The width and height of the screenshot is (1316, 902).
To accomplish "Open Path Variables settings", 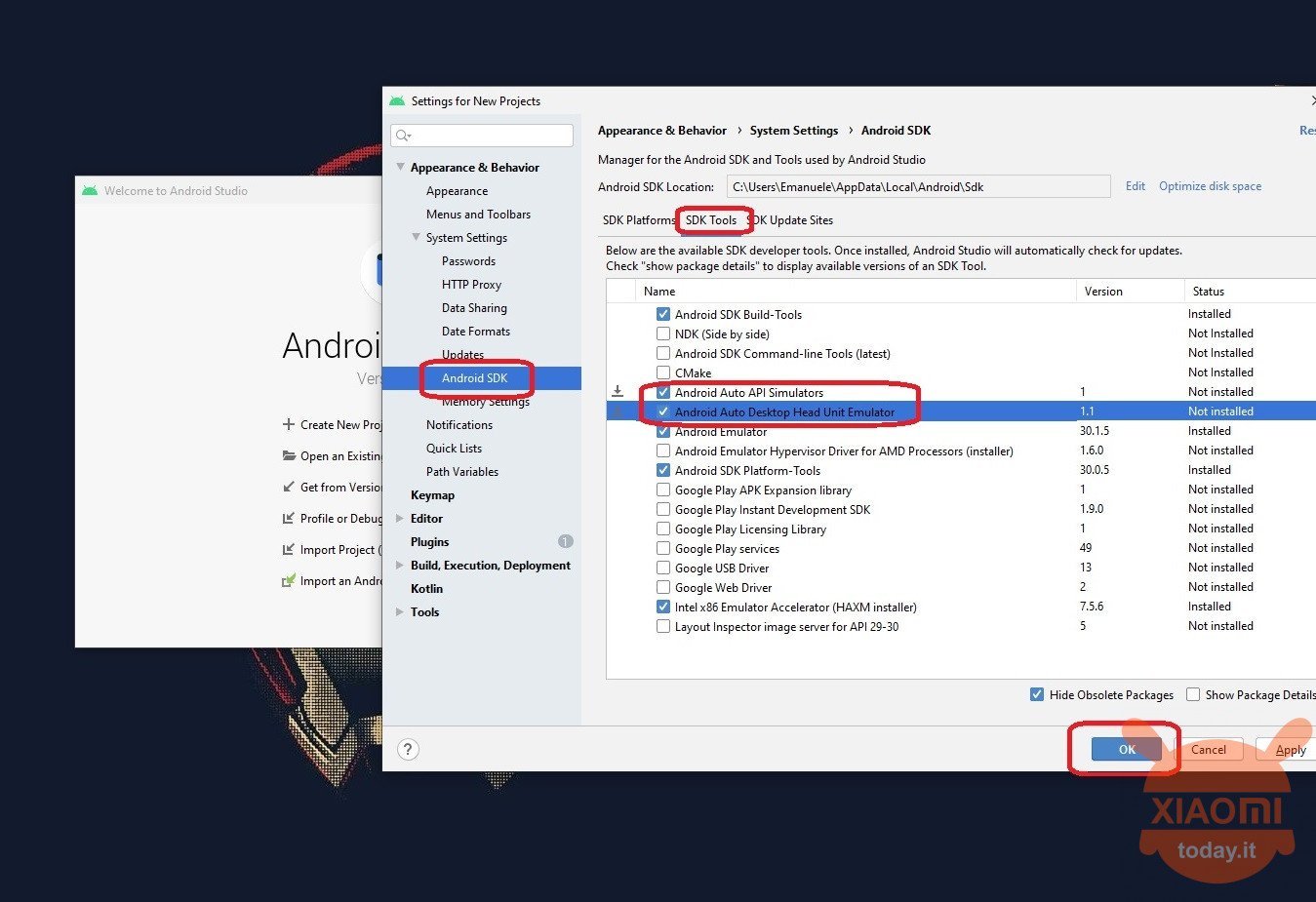I will 461,471.
